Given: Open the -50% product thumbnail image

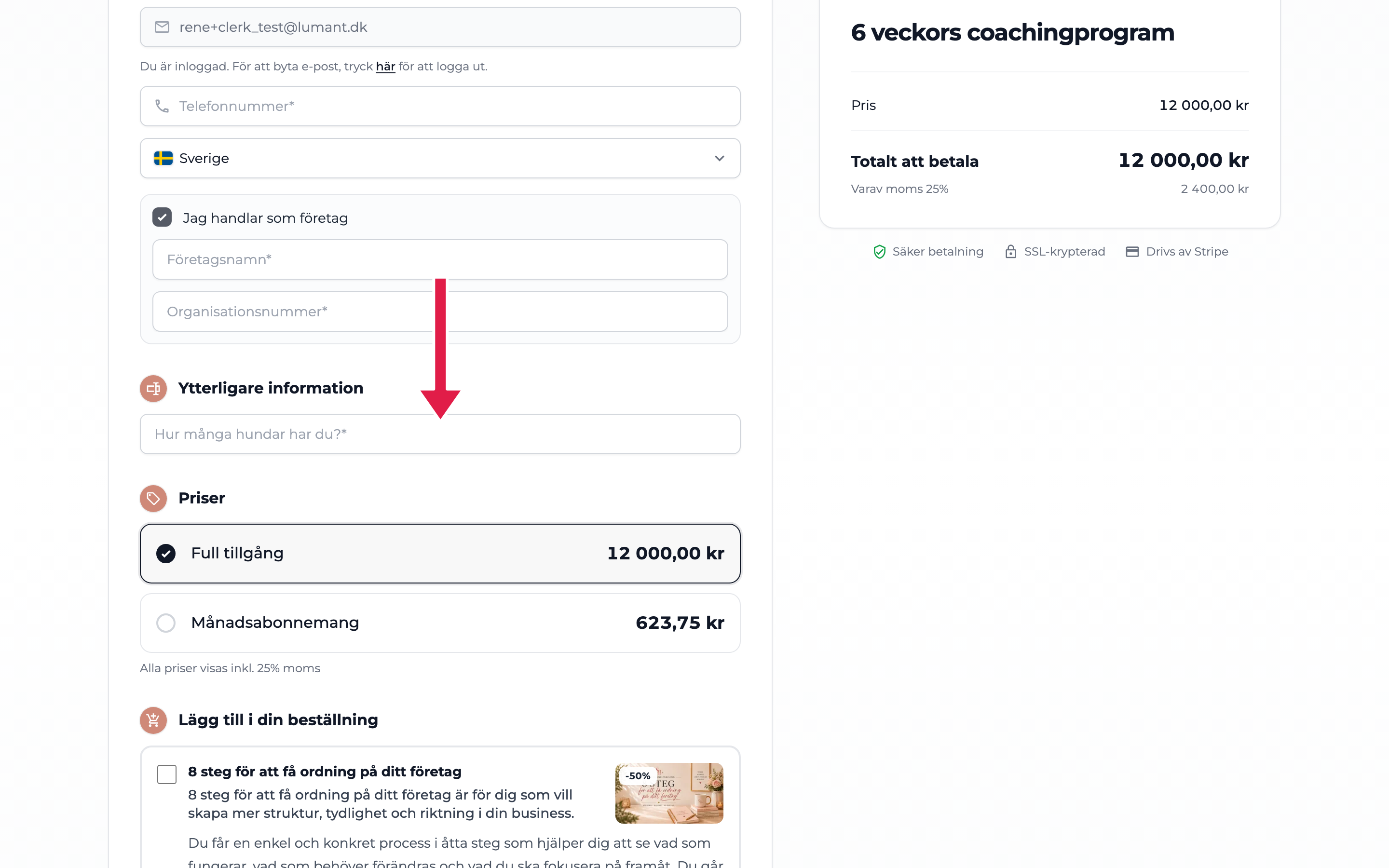Looking at the screenshot, I should click(669, 793).
